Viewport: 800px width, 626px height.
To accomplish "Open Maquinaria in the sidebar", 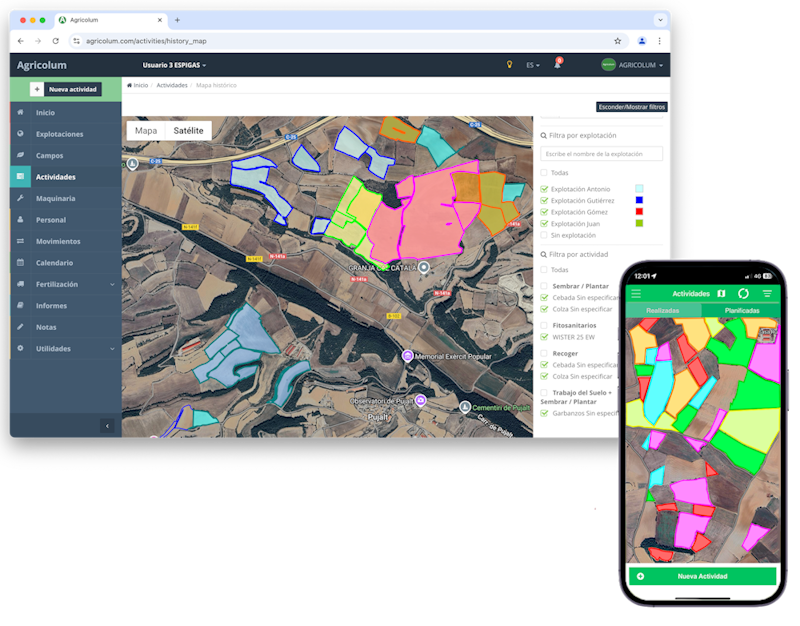I will click(x=55, y=198).
